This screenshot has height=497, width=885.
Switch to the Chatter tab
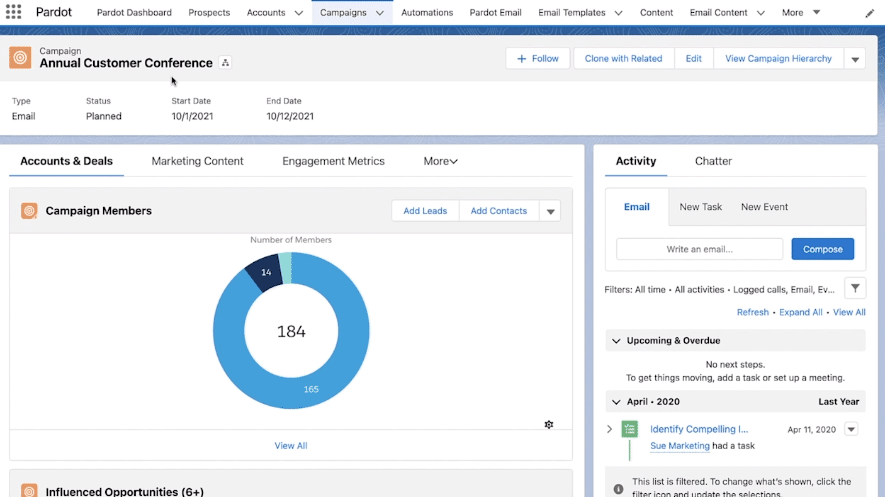[x=713, y=161]
